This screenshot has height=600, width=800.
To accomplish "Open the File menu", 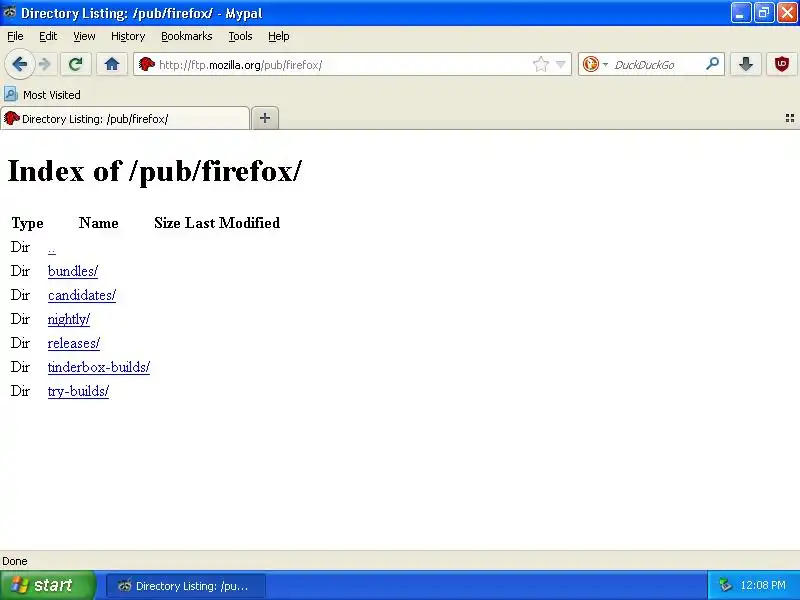I will point(15,36).
